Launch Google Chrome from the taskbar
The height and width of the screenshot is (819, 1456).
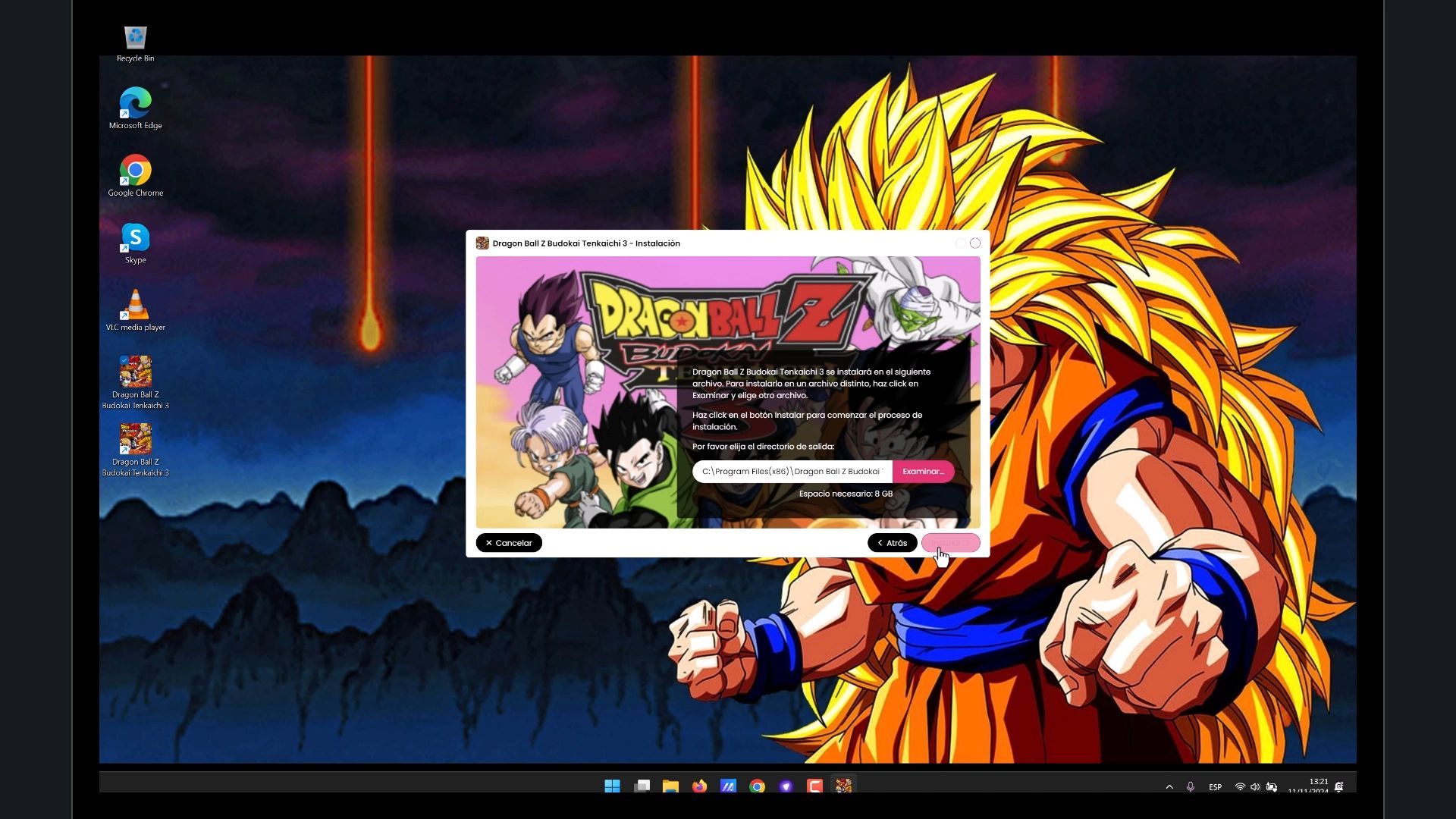click(x=757, y=786)
